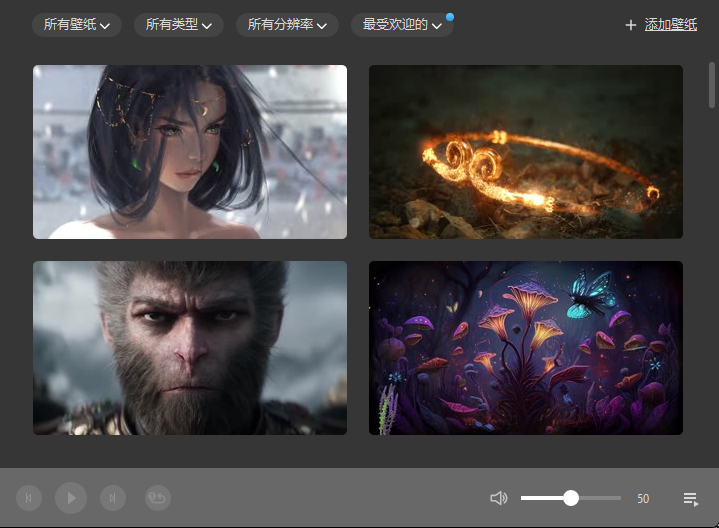Viewport: 719px width, 528px height.
Task: Select the glowing golden headband wallpaper
Action: click(526, 152)
